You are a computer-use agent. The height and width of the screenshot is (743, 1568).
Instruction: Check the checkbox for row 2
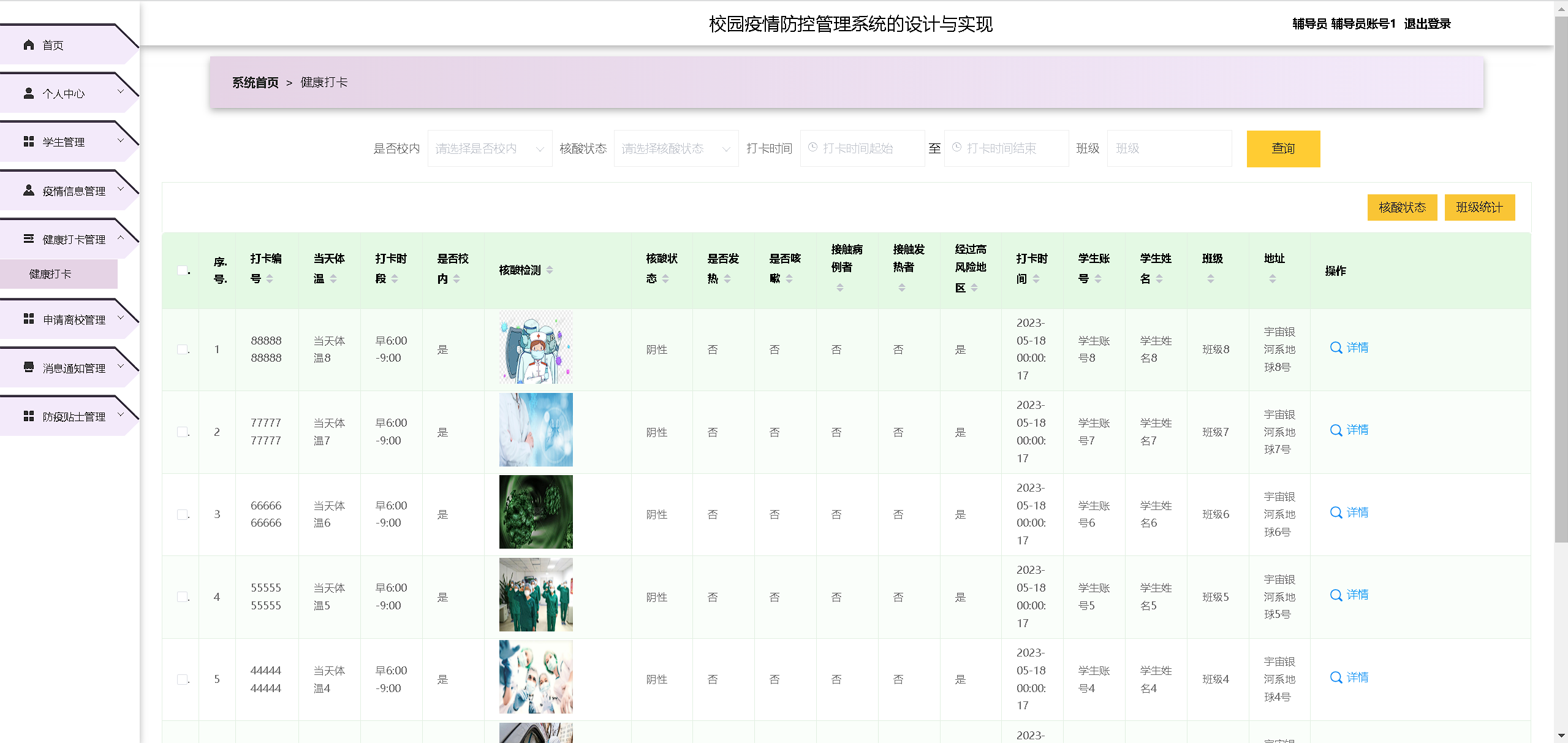[182, 432]
